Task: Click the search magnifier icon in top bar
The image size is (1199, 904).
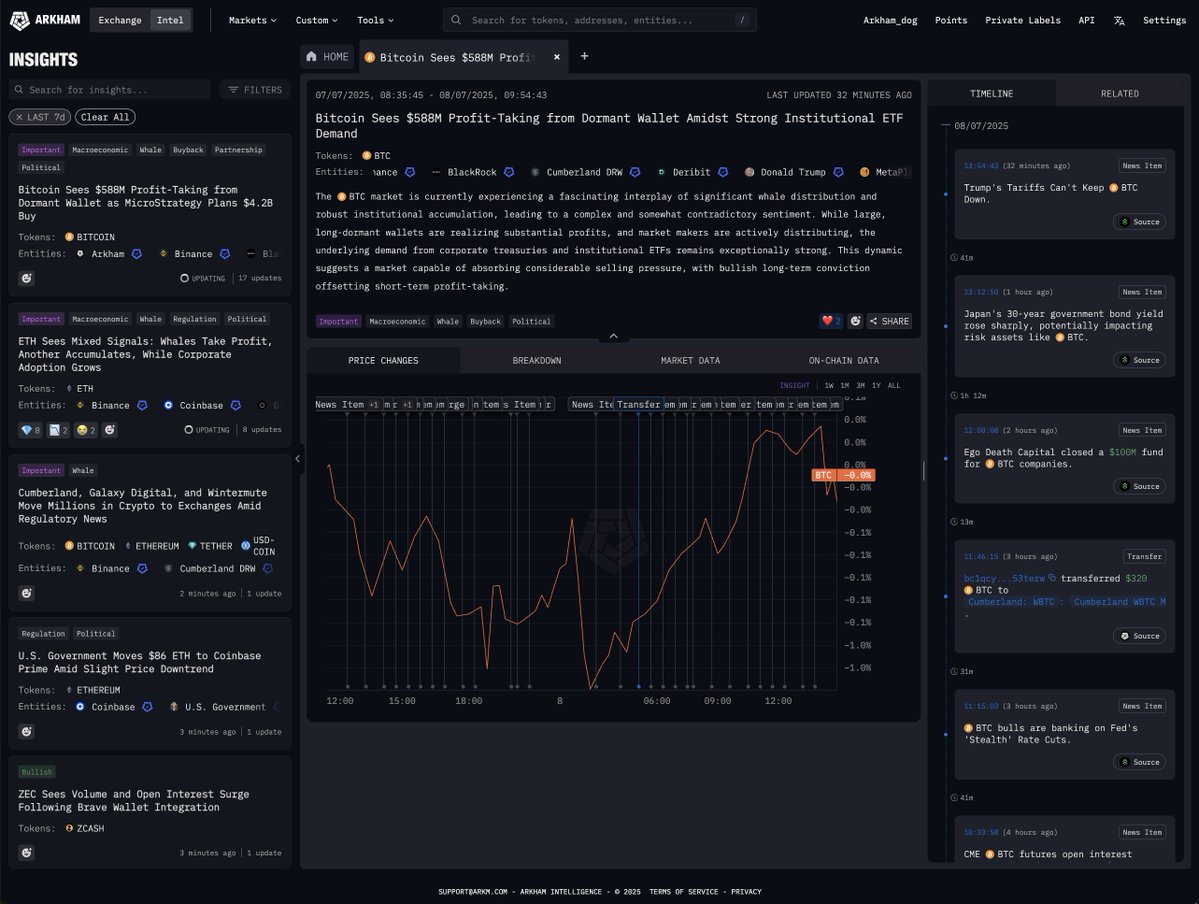Action: tap(456, 20)
